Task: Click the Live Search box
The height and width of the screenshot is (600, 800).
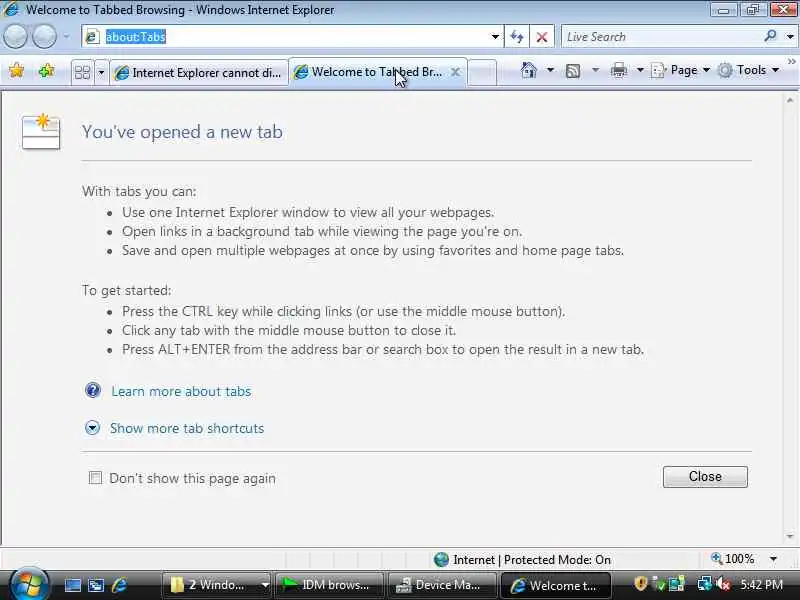Action: point(661,37)
